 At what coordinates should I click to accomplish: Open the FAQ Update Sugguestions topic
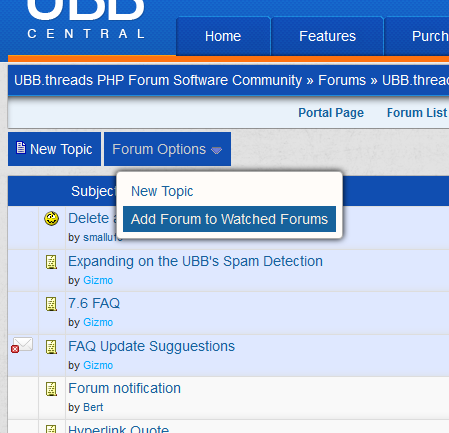pyautogui.click(x=151, y=346)
